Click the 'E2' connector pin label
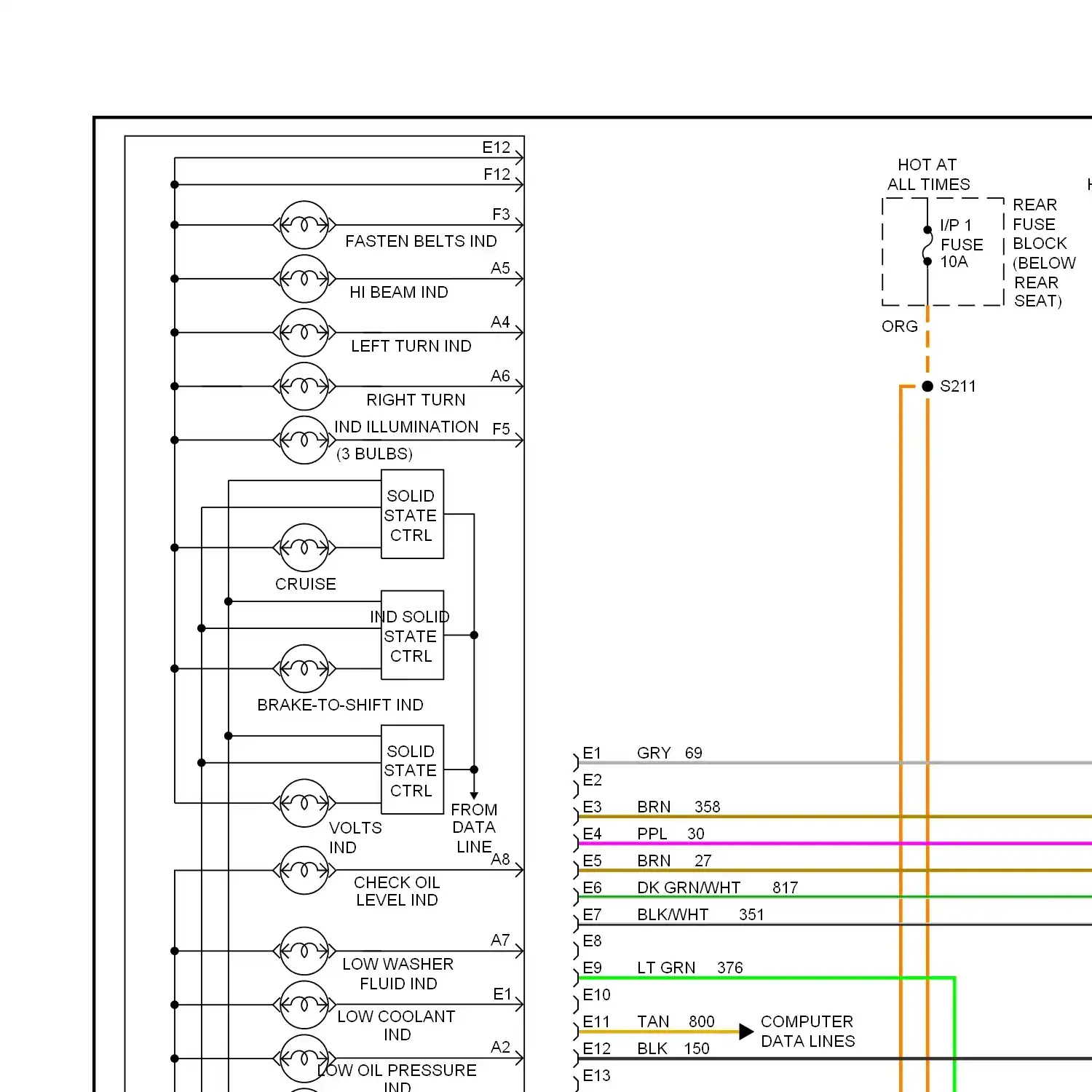1092x1092 pixels. click(x=592, y=780)
